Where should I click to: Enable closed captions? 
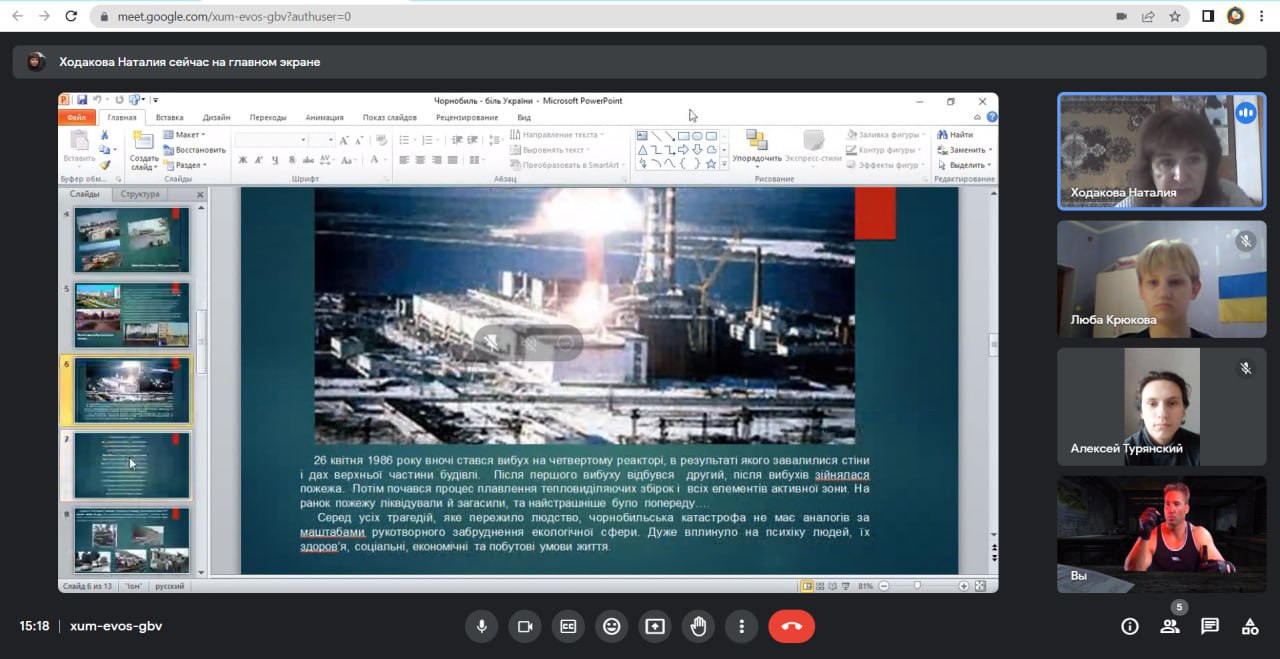click(568, 627)
